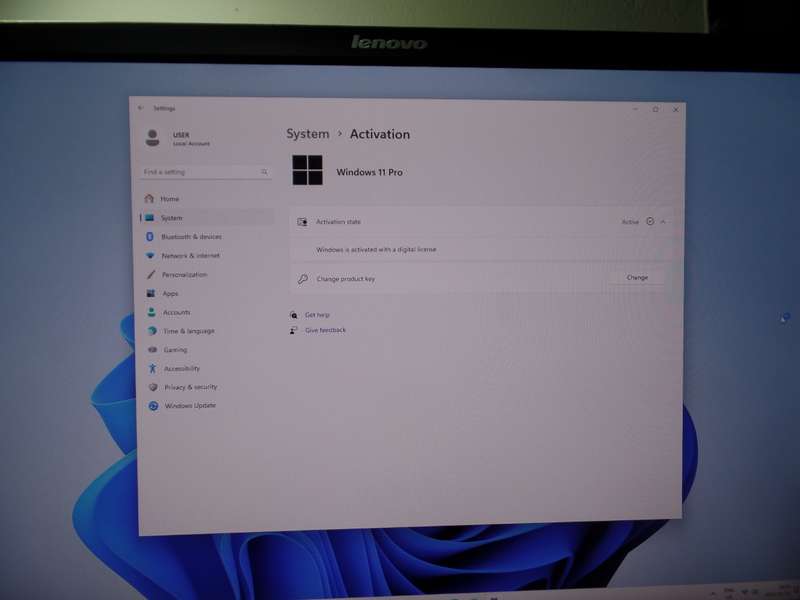Minimize the Settings window
Screen dimensions: 800x600
(x=636, y=109)
